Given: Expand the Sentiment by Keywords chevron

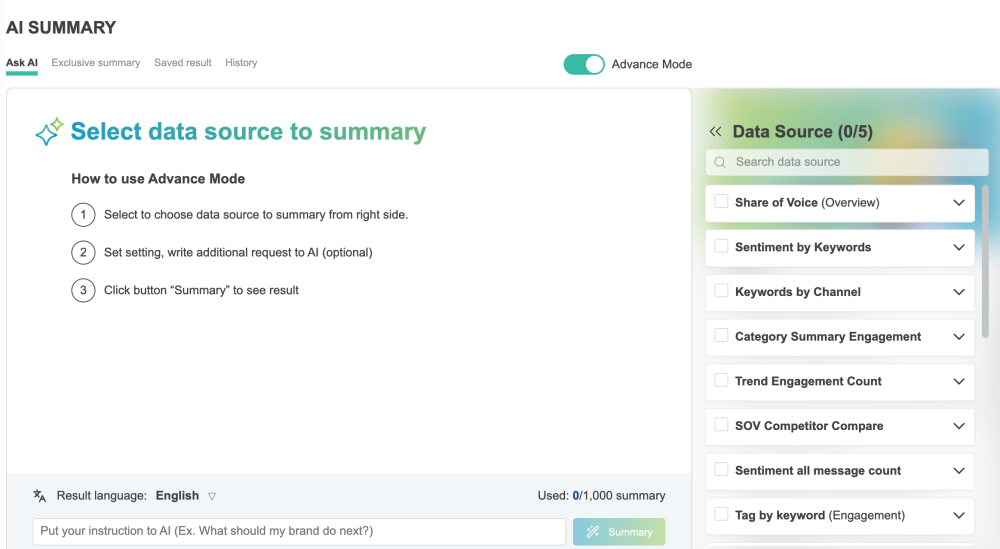Looking at the screenshot, I should (x=959, y=247).
